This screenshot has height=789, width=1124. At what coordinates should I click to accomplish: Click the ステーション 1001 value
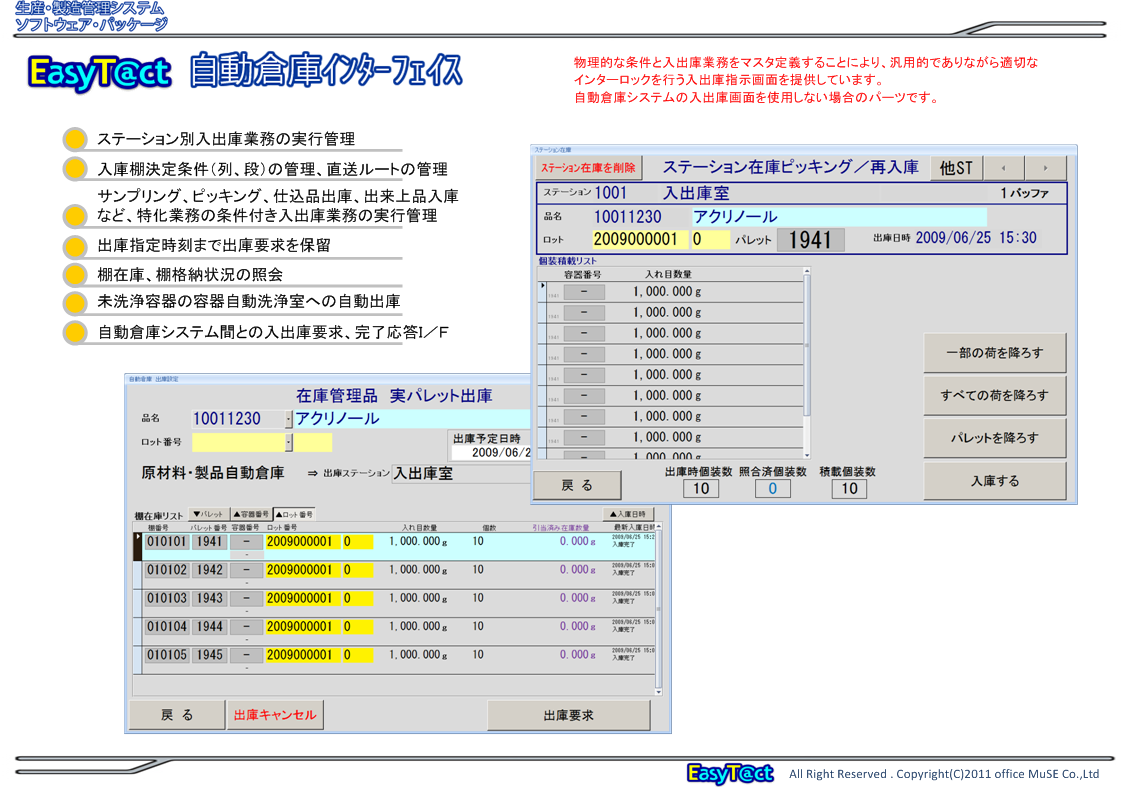(x=611, y=193)
